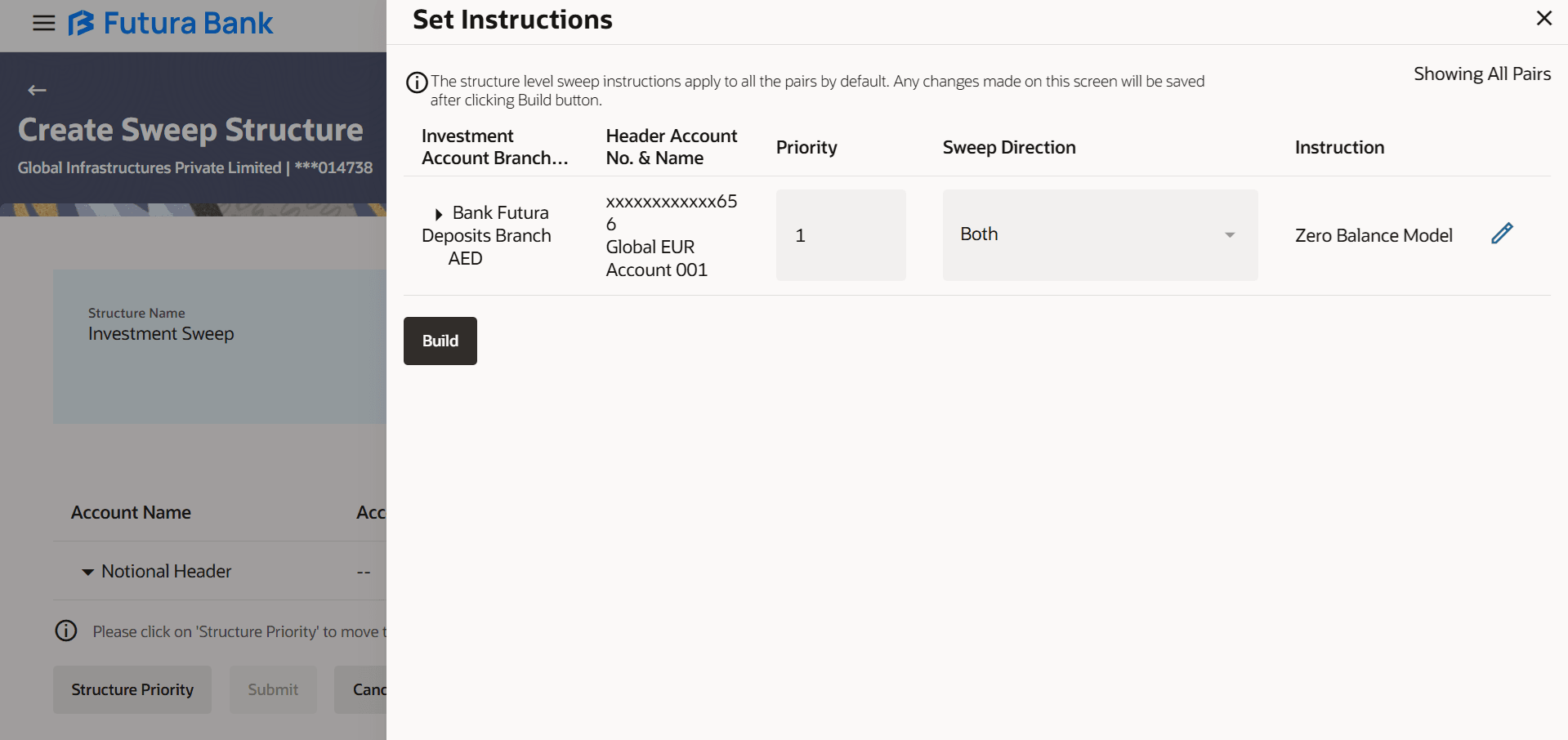Click the Futura Bank logo

(x=171, y=23)
